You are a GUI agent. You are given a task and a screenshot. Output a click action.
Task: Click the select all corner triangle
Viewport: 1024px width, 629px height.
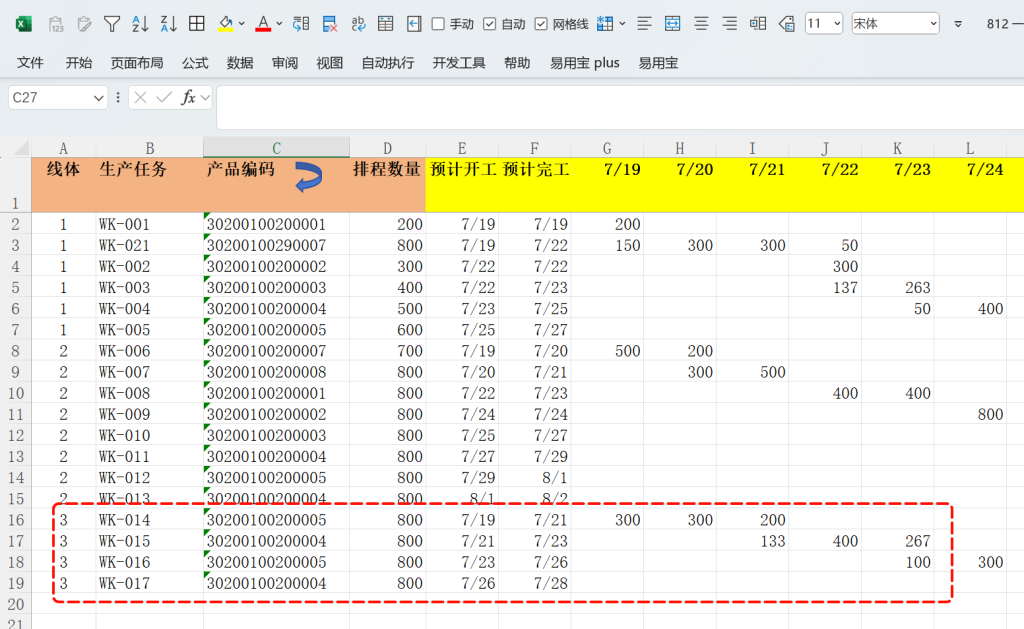coord(21,148)
